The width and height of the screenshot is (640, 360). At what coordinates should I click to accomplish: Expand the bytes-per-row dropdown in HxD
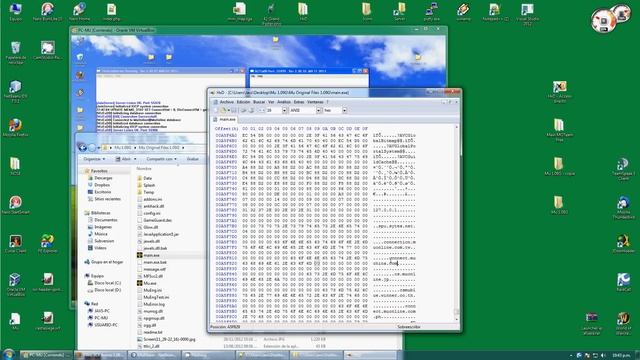pos(284,111)
